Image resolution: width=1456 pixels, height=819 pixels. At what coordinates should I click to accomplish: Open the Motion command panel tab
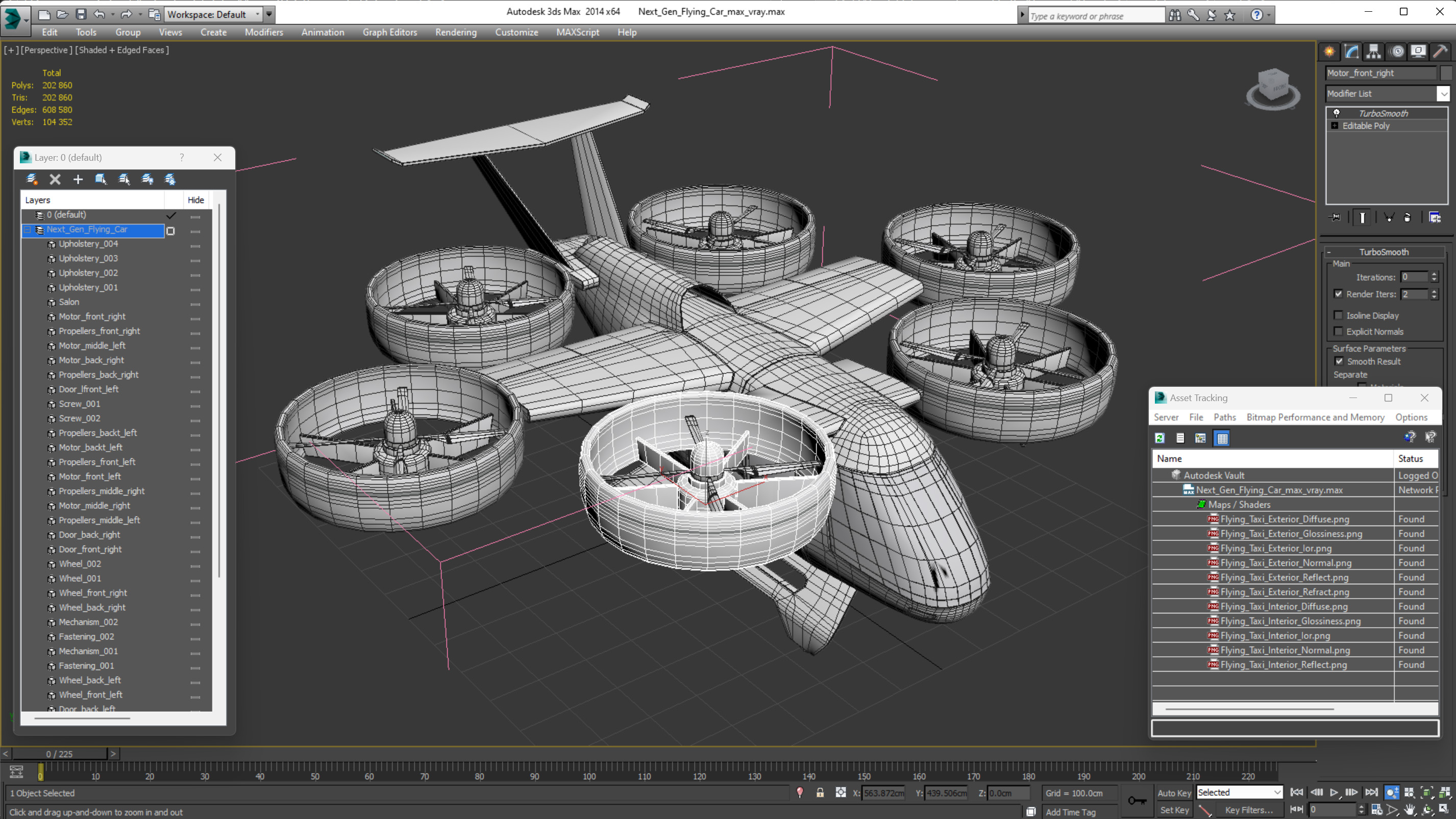pos(1397,52)
